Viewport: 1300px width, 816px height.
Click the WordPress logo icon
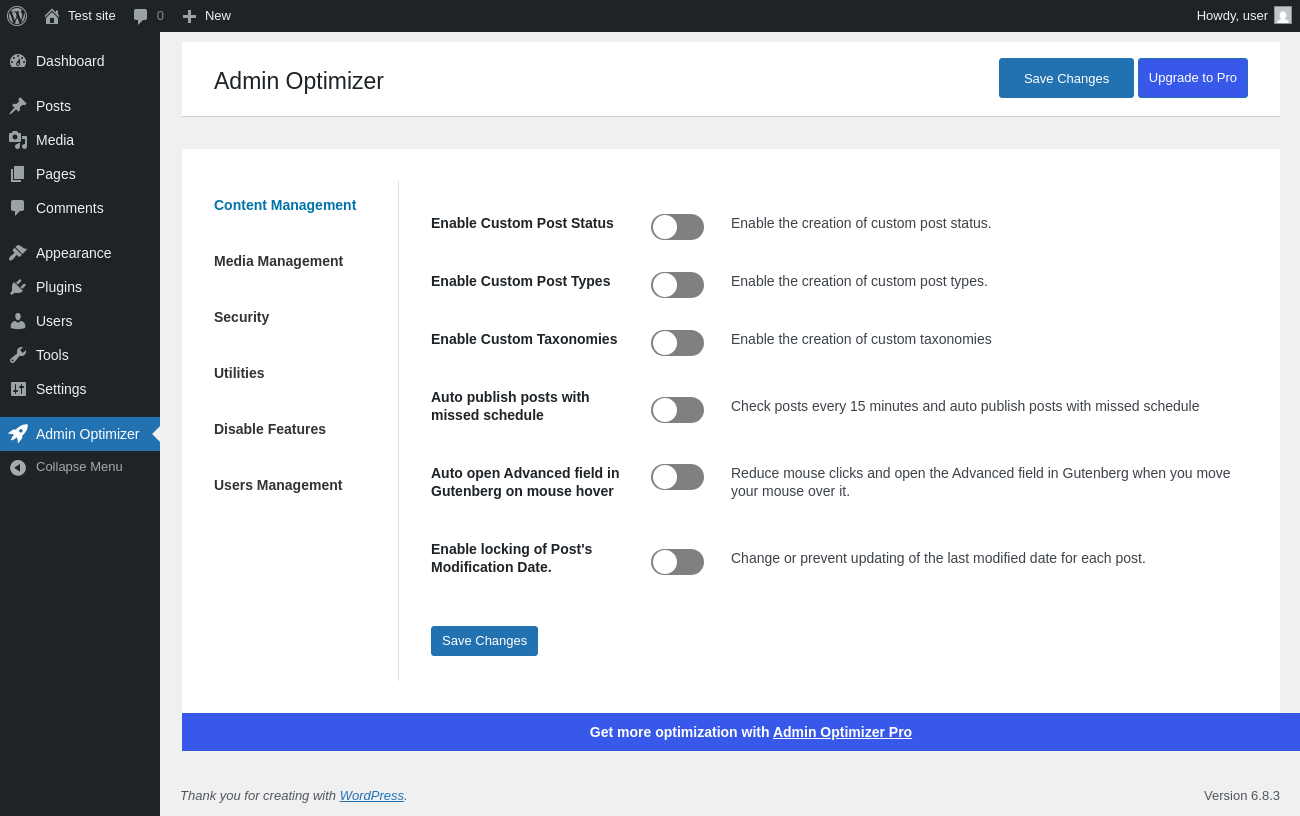tap(17, 16)
